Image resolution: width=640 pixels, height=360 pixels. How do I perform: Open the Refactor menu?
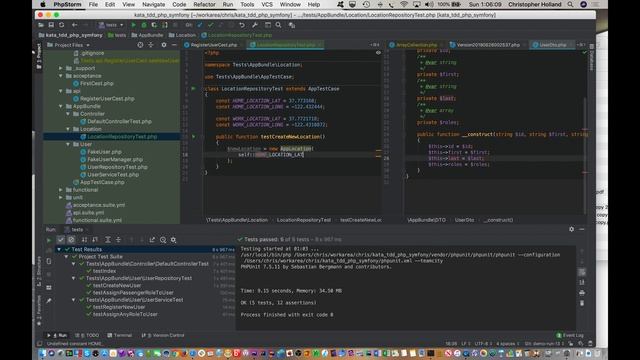click(204, 4)
